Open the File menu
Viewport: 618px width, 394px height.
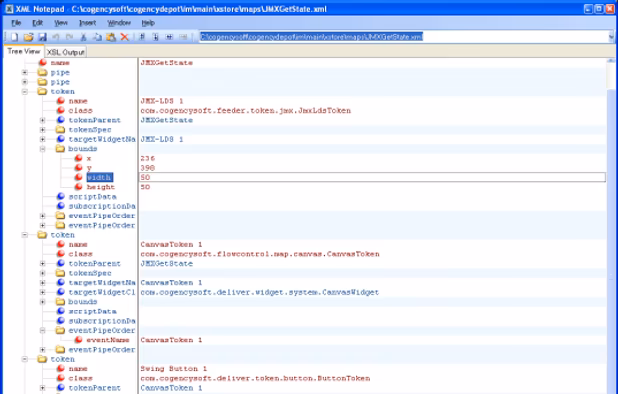coord(16,23)
